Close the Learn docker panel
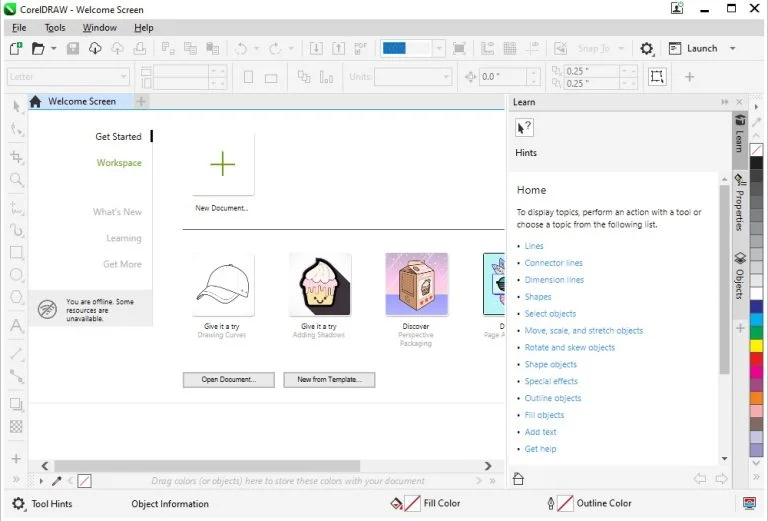Screen dimensions: 768x521 (740, 102)
